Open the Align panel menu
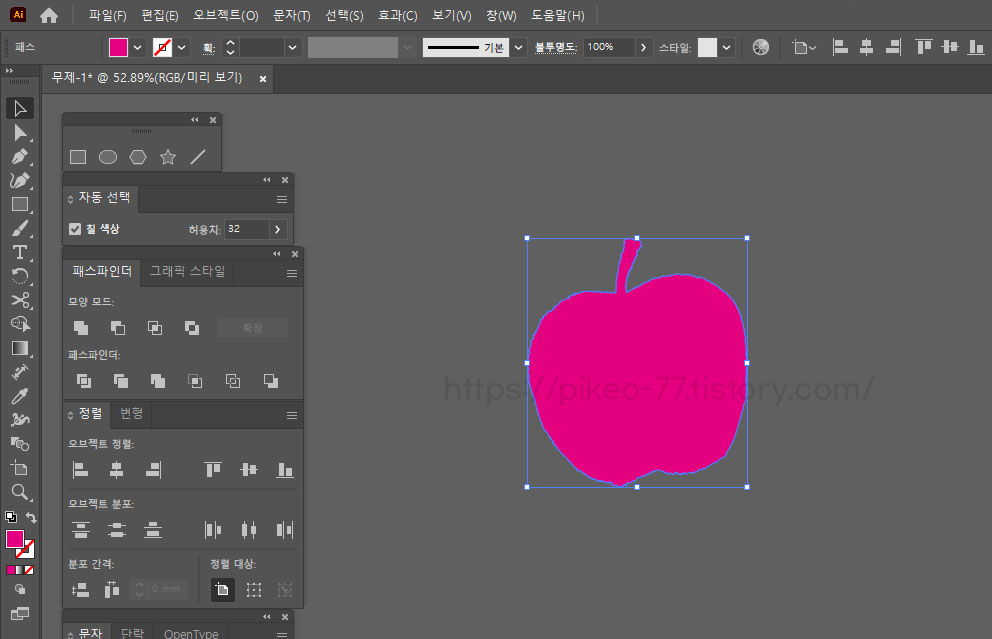The image size is (992, 639). tap(292, 415)
